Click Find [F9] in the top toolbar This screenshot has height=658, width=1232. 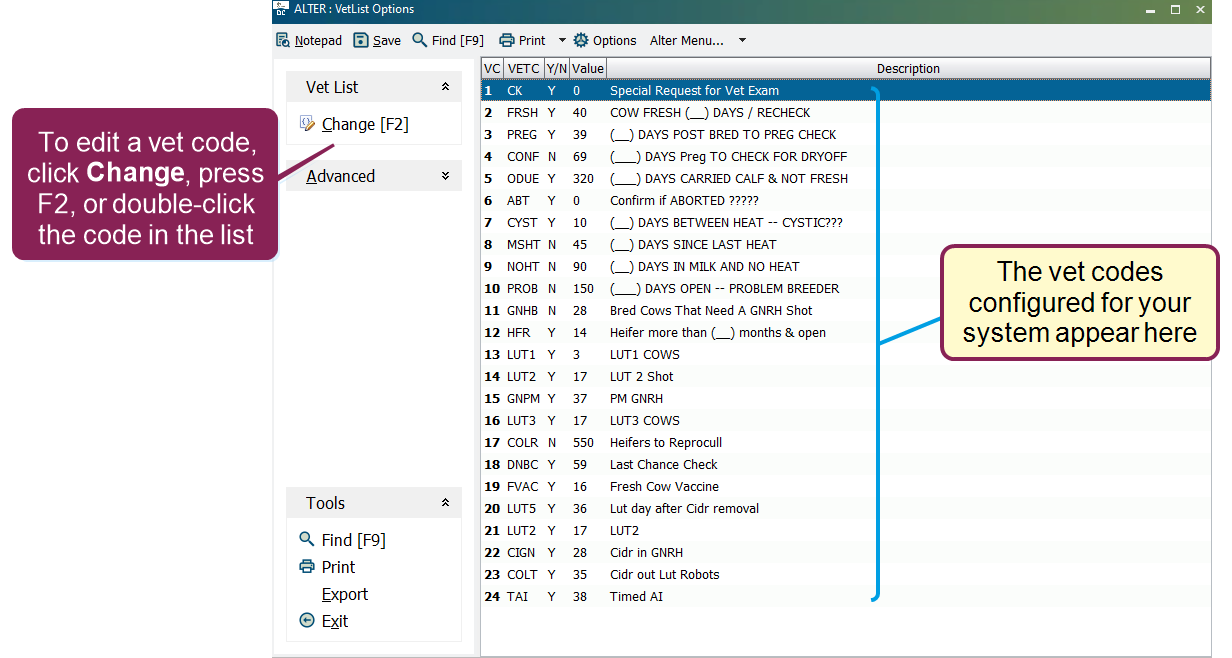coord(448,41)
